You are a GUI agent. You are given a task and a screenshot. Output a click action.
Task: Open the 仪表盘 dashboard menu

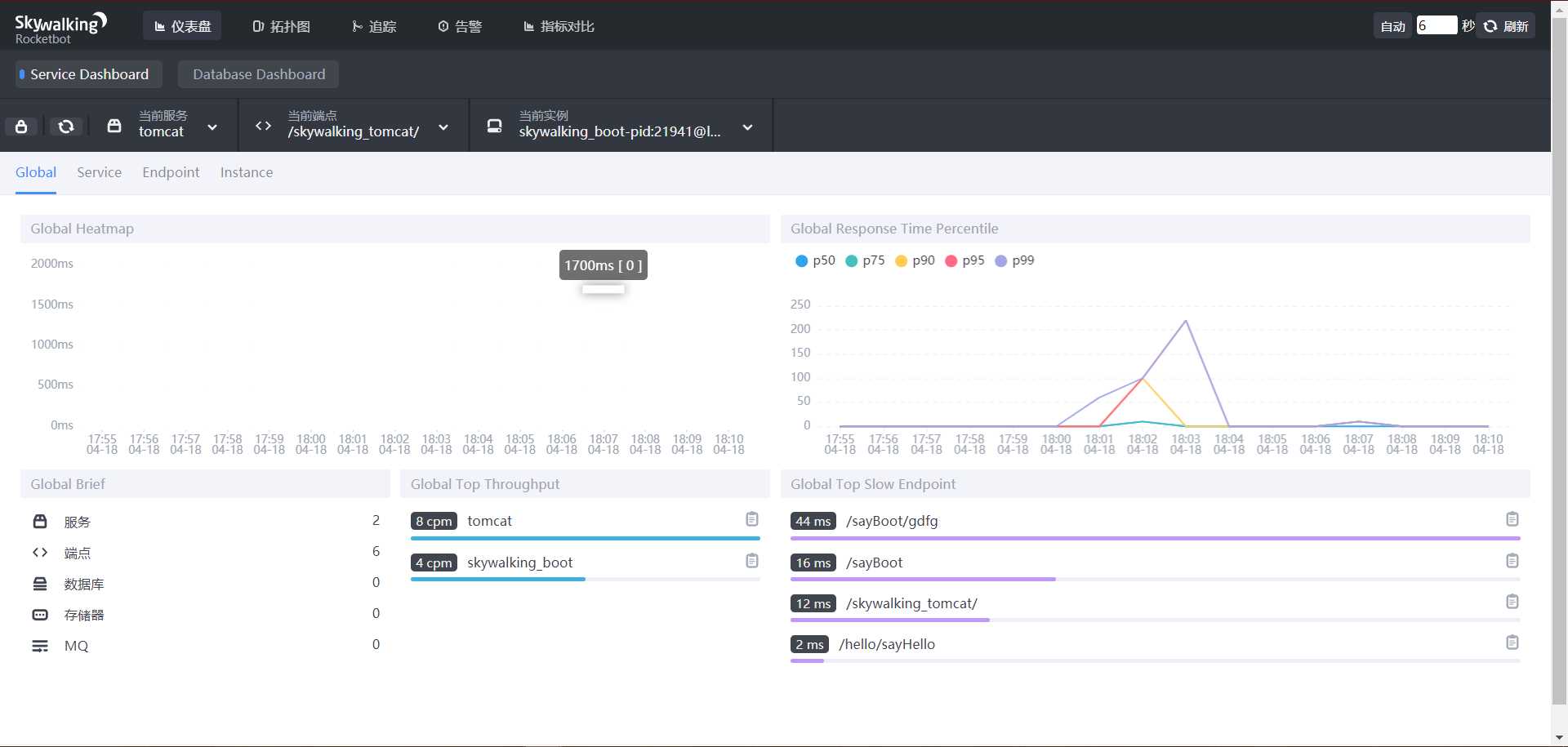coord(182,26)
